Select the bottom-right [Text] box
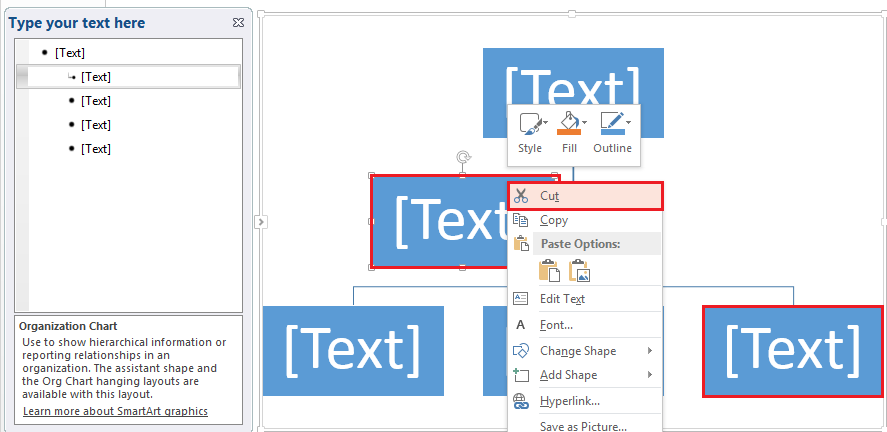 tap(793, 351)
